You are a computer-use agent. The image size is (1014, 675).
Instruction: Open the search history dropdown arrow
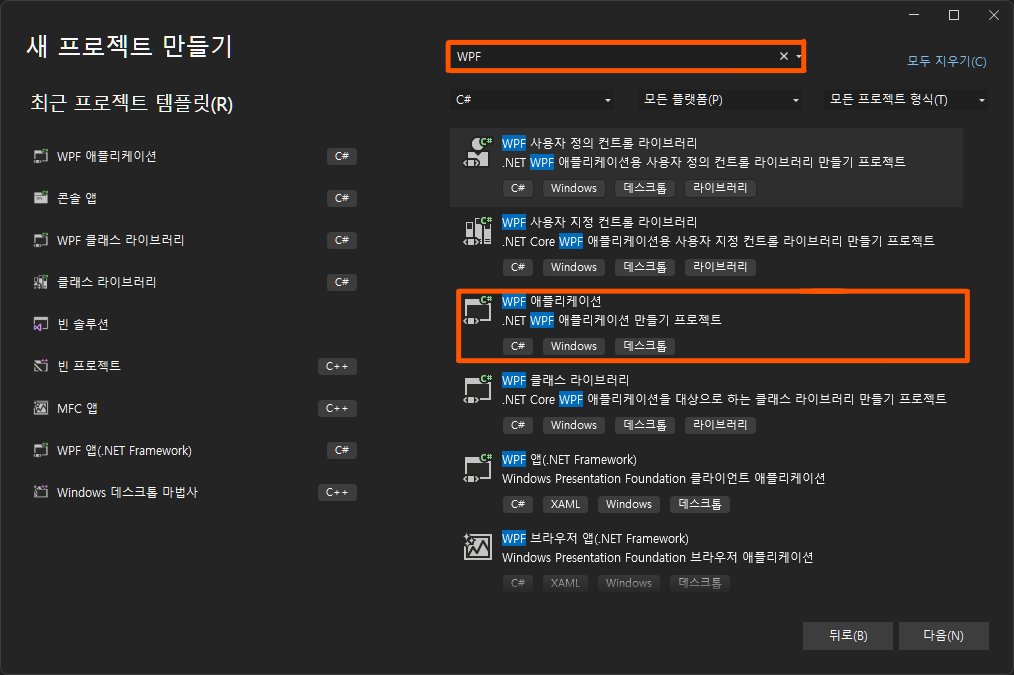(x=799, y=56)
